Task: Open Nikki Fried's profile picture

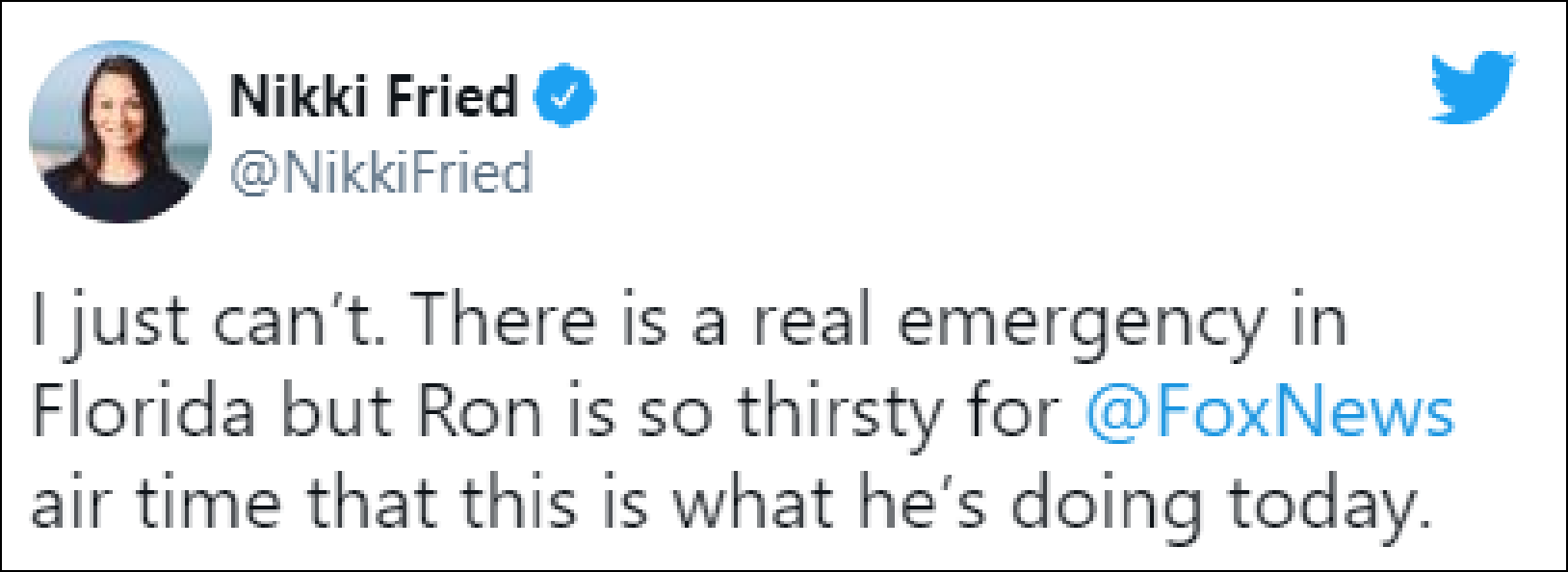Action: (x=119, y=132)
